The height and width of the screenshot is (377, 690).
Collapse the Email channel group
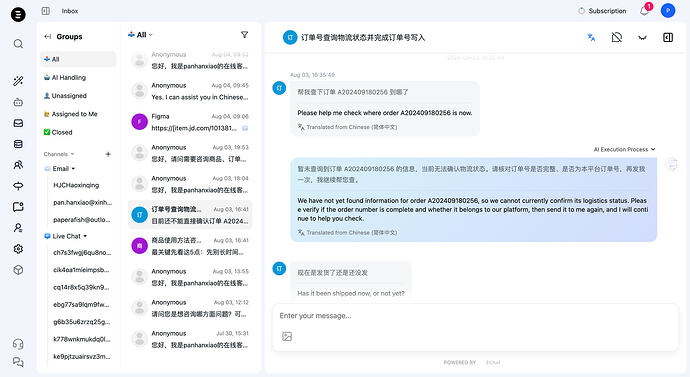[60, 168]
